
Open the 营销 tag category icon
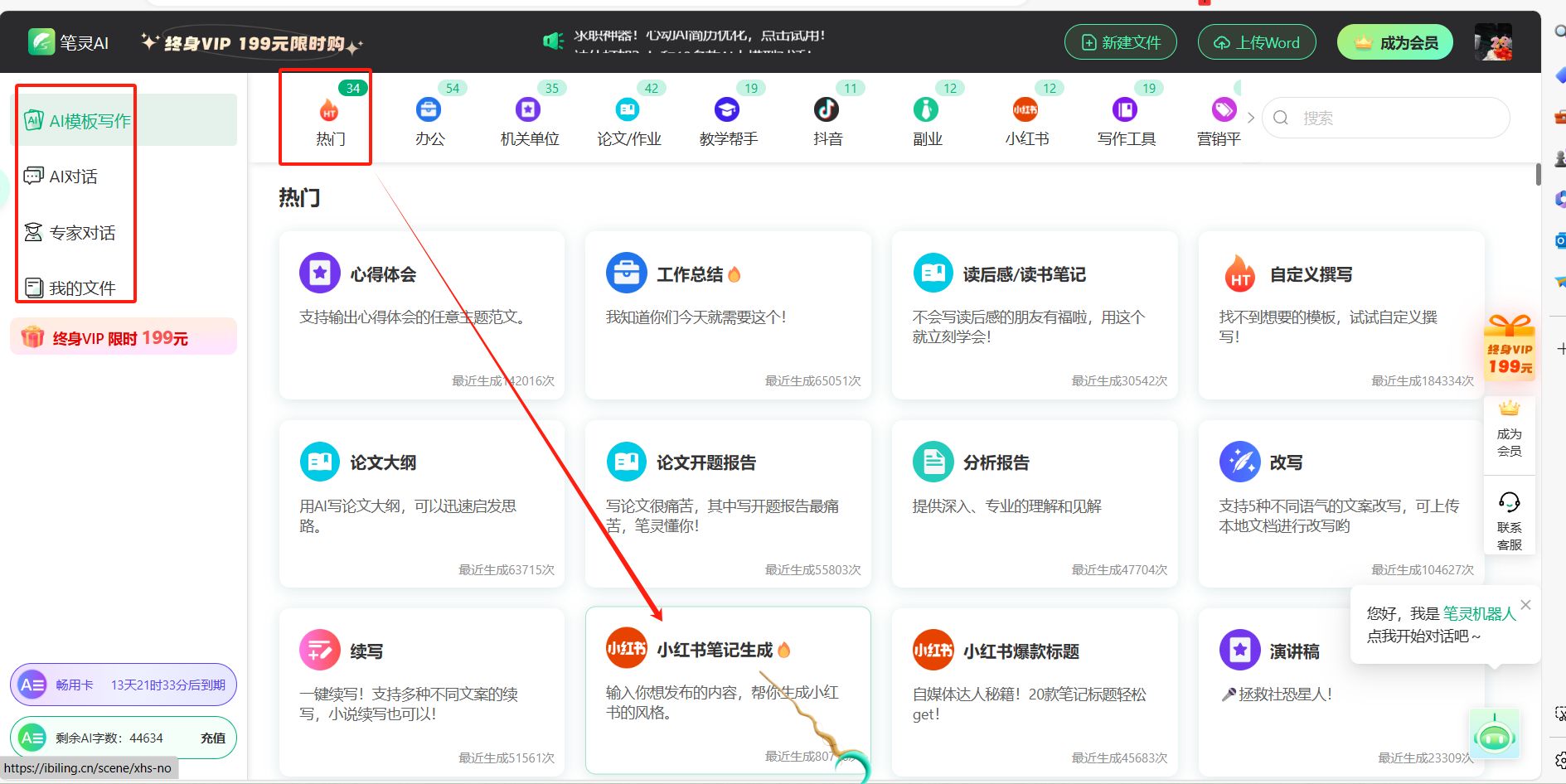pos(1224,109)
